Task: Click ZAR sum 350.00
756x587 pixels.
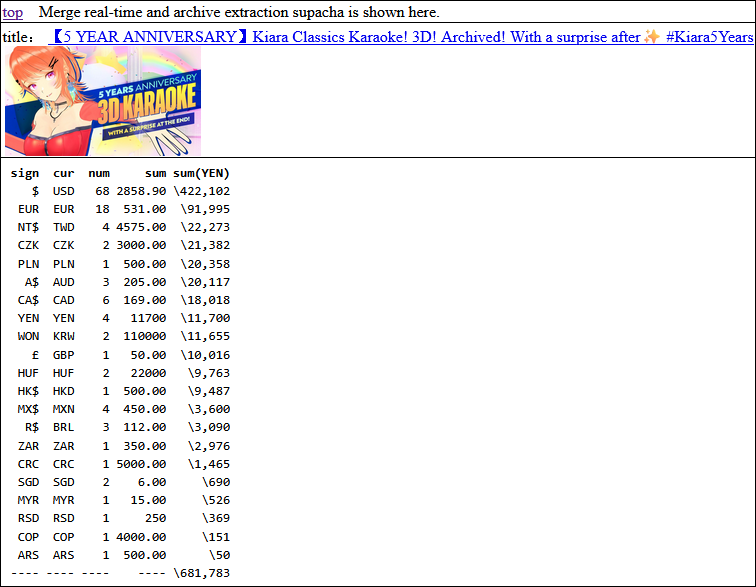Action: [145, 446]
